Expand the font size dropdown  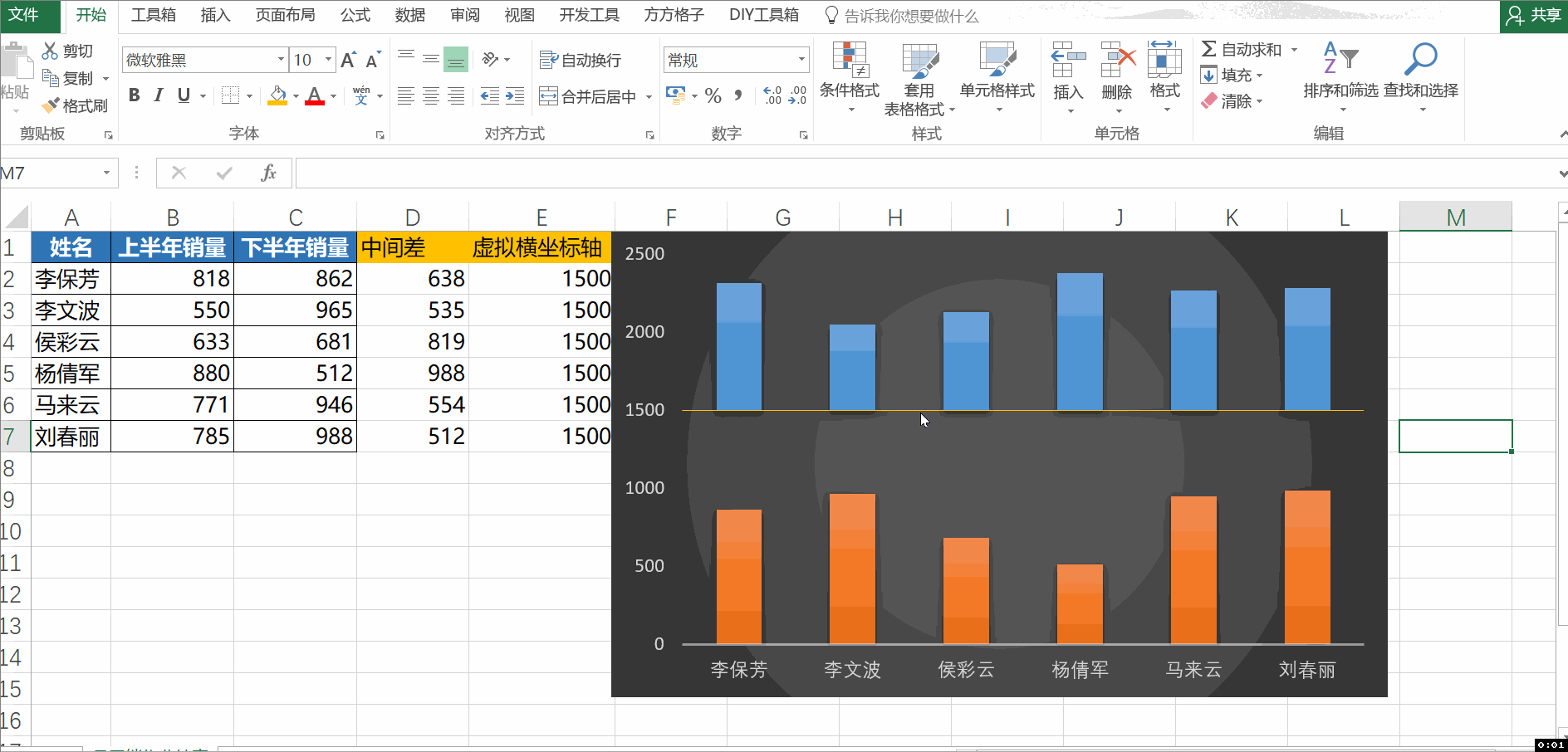tap(326, 60)
